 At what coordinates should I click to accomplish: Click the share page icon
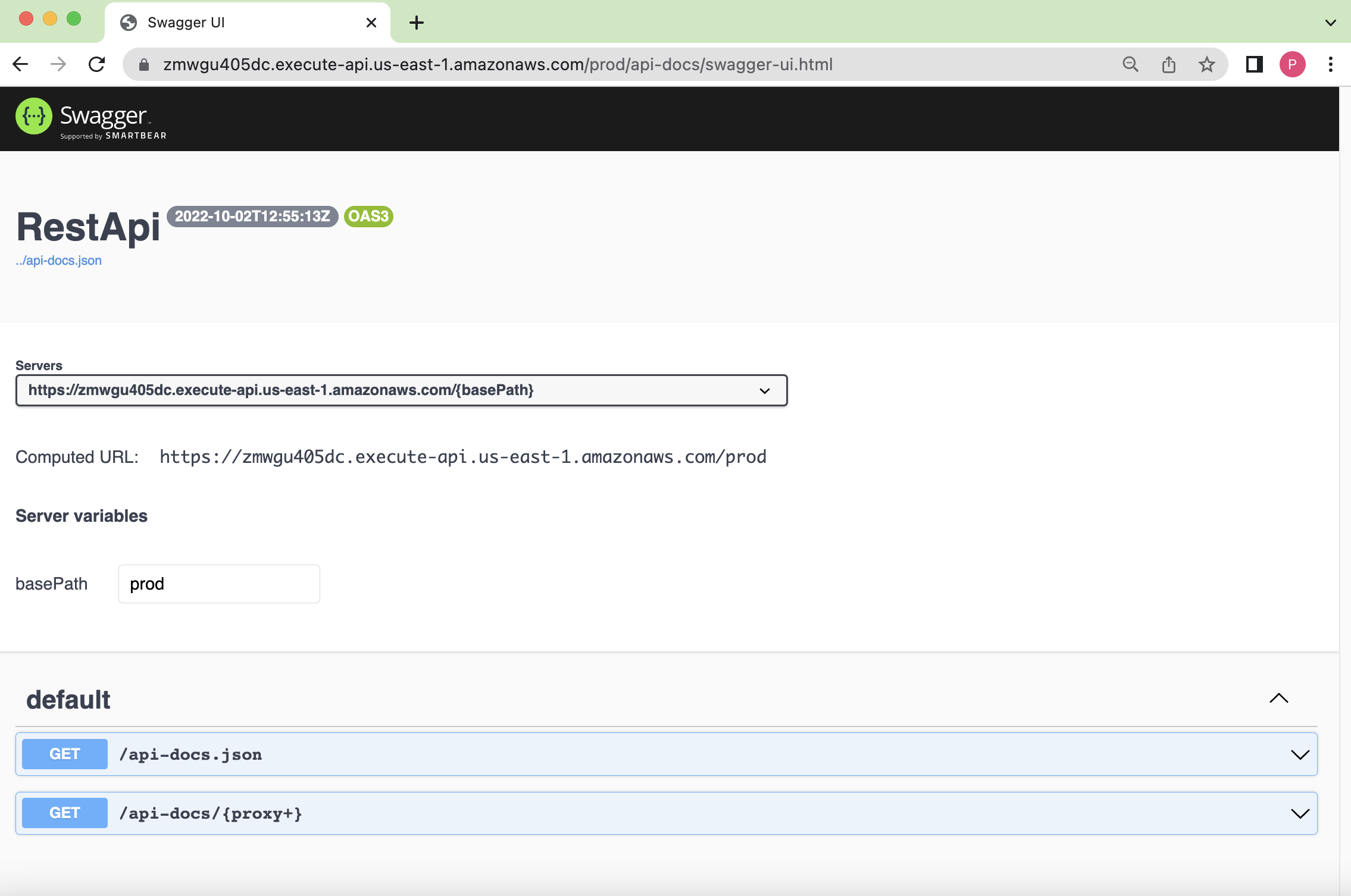pyautogui.click(x=1168, y=64)
